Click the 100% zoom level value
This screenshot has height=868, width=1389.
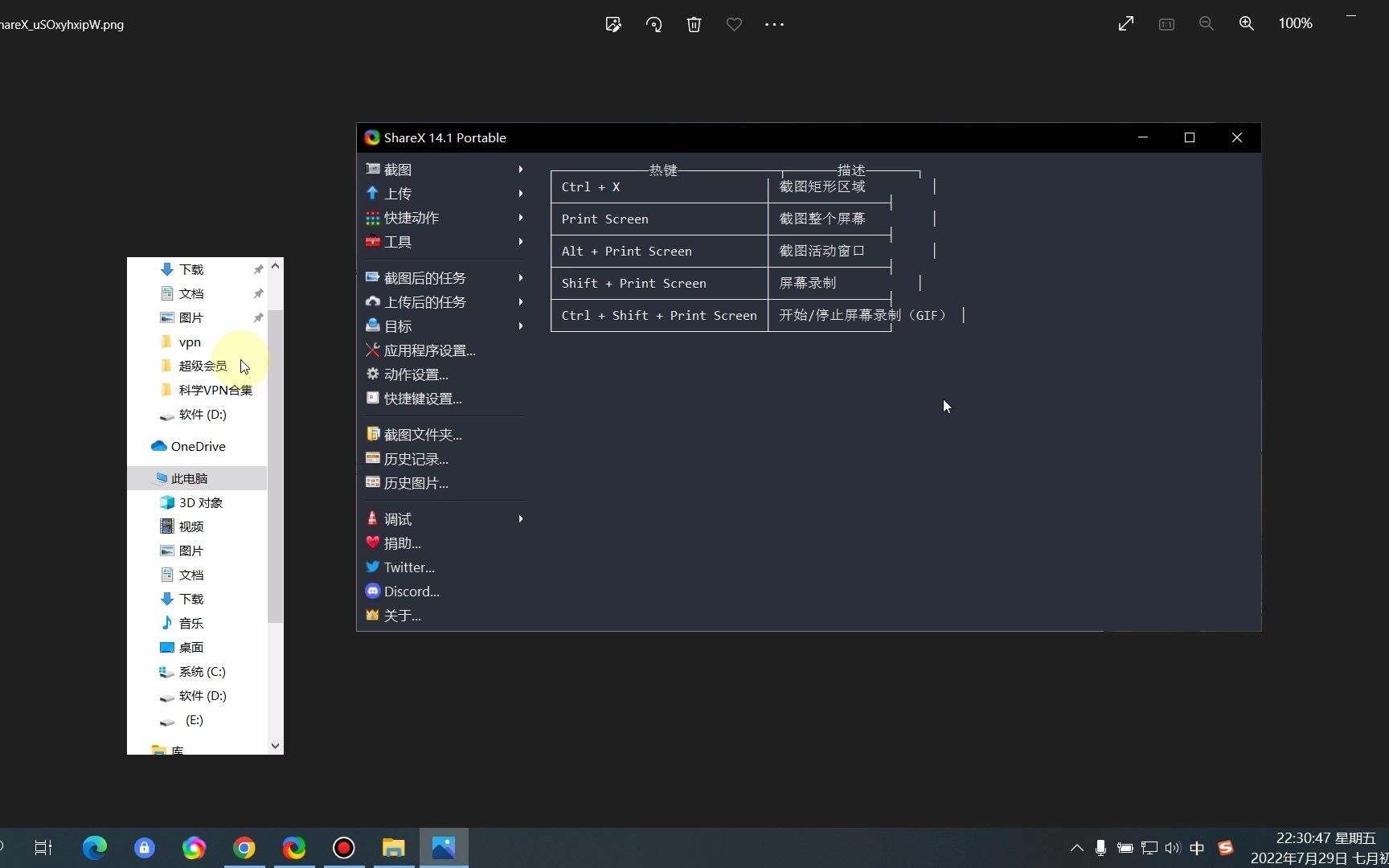click(1296, 24)
